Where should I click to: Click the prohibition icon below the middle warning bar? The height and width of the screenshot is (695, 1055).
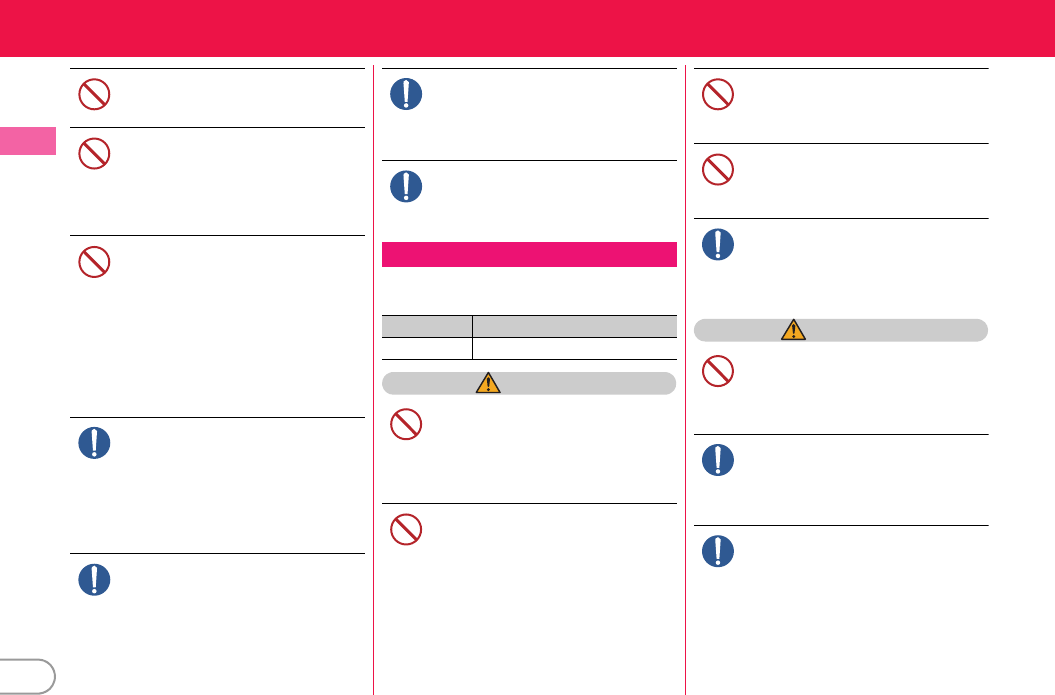tap(406, 425)
